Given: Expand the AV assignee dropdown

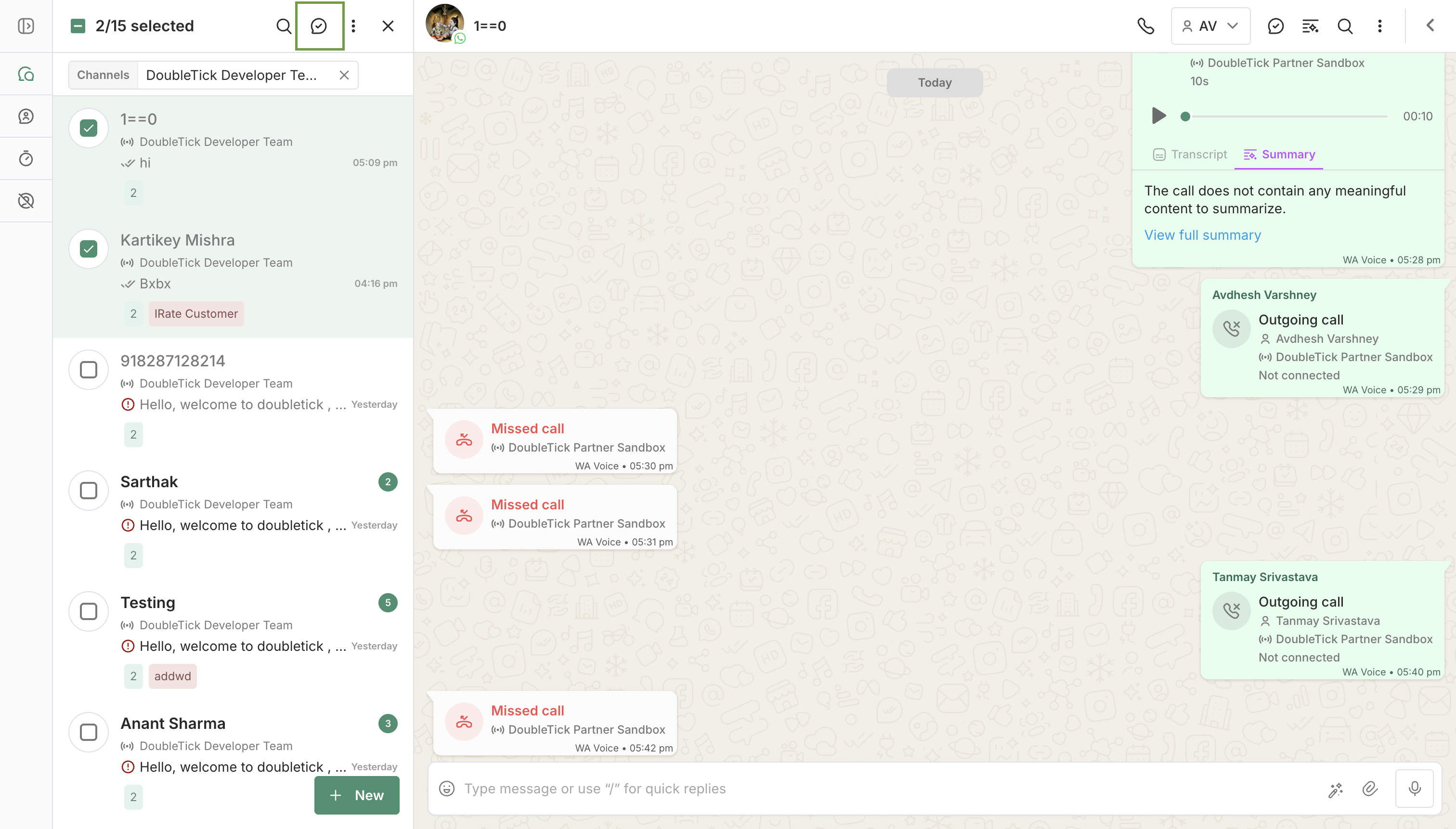Looking at the screenshot, I should (1210, 26).
